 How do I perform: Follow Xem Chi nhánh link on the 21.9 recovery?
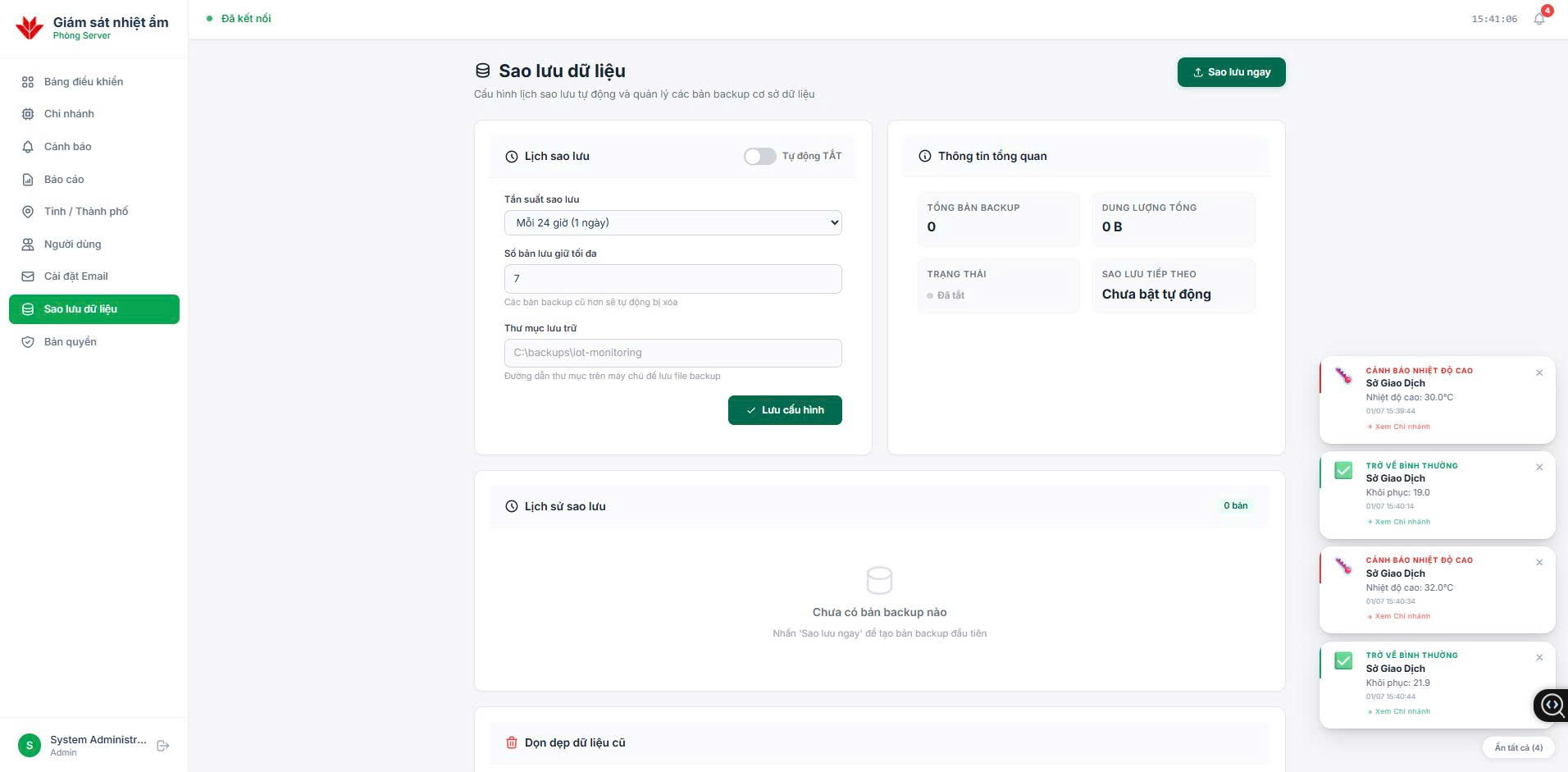[1398, 711]
